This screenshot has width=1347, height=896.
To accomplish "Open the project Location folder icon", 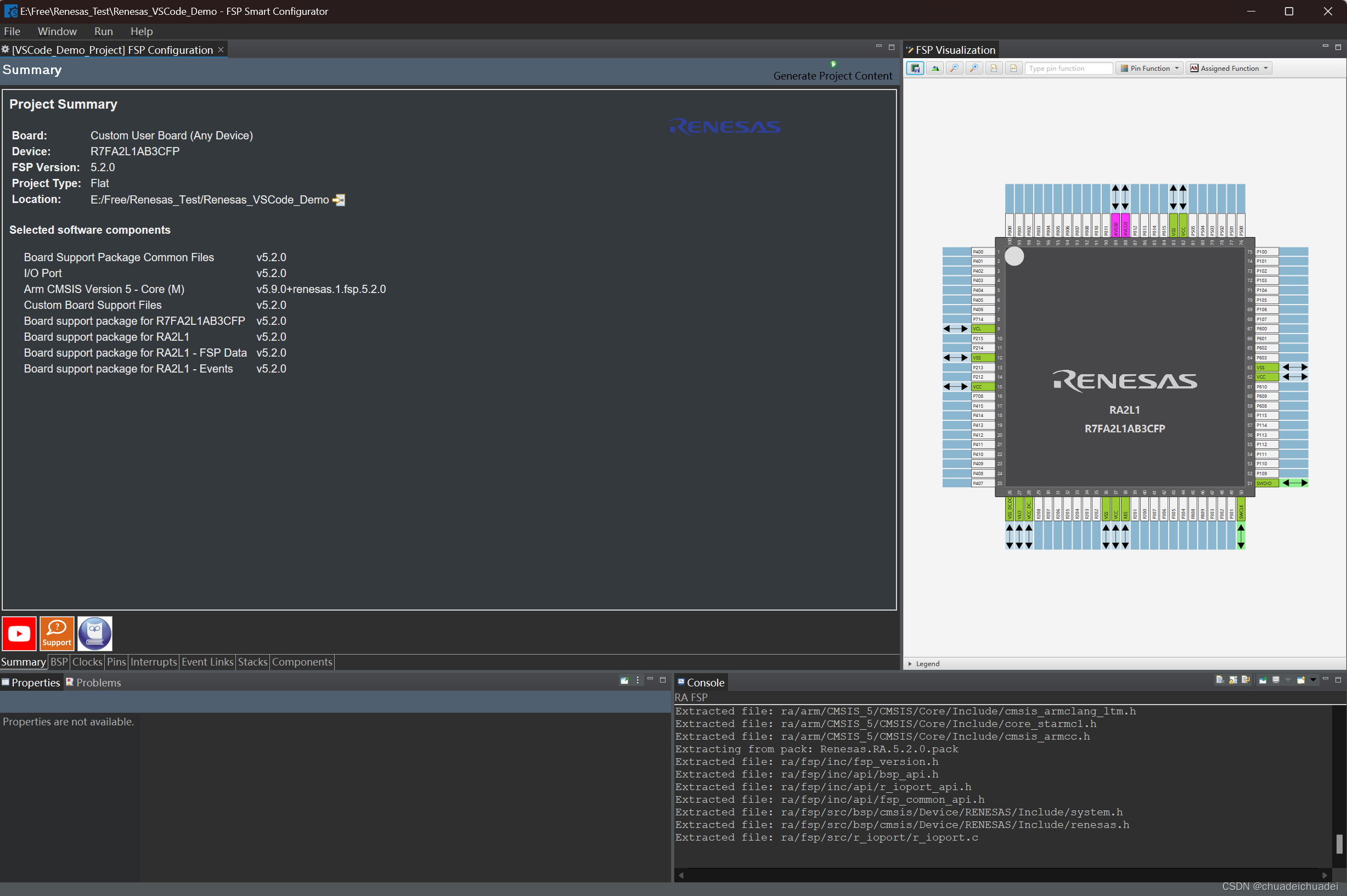I will 339,200.
